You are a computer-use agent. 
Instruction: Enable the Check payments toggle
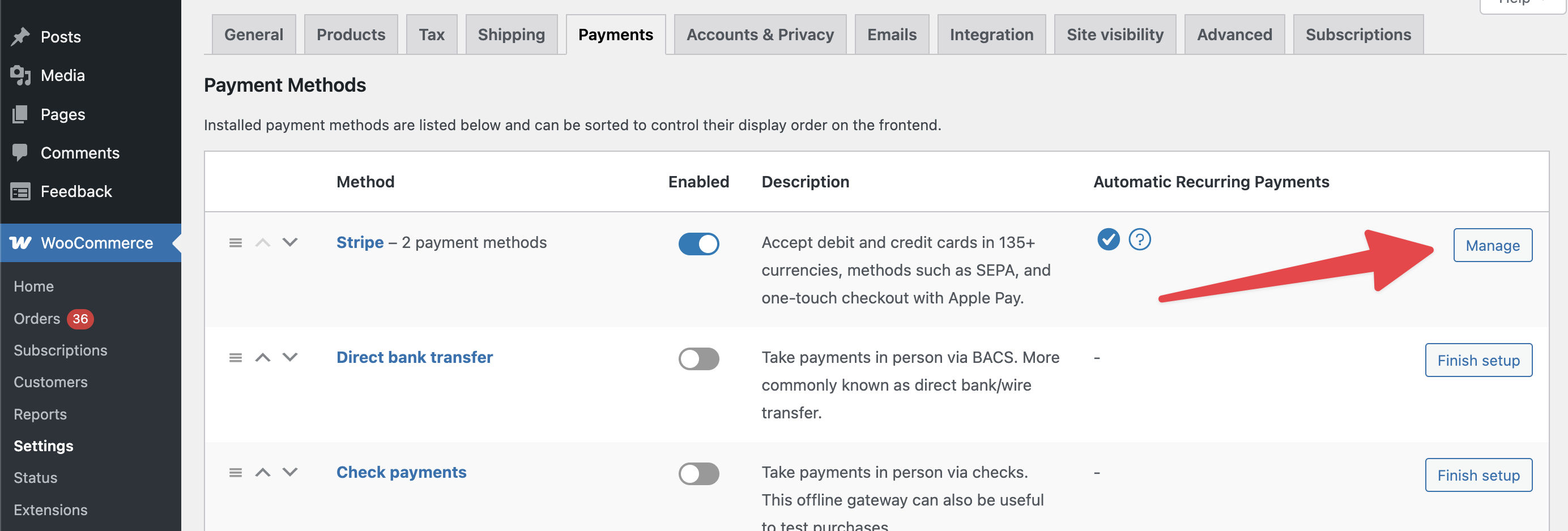pos(698,474)
